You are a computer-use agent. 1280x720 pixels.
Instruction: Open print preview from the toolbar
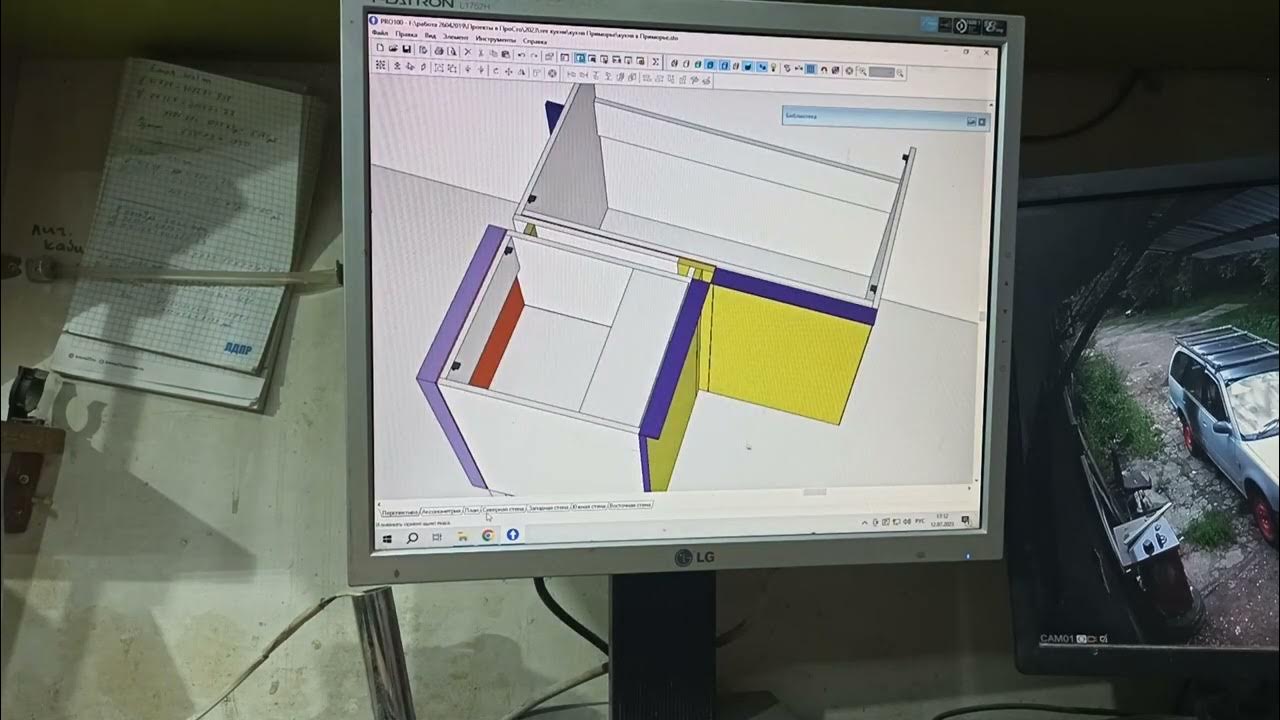451,52
